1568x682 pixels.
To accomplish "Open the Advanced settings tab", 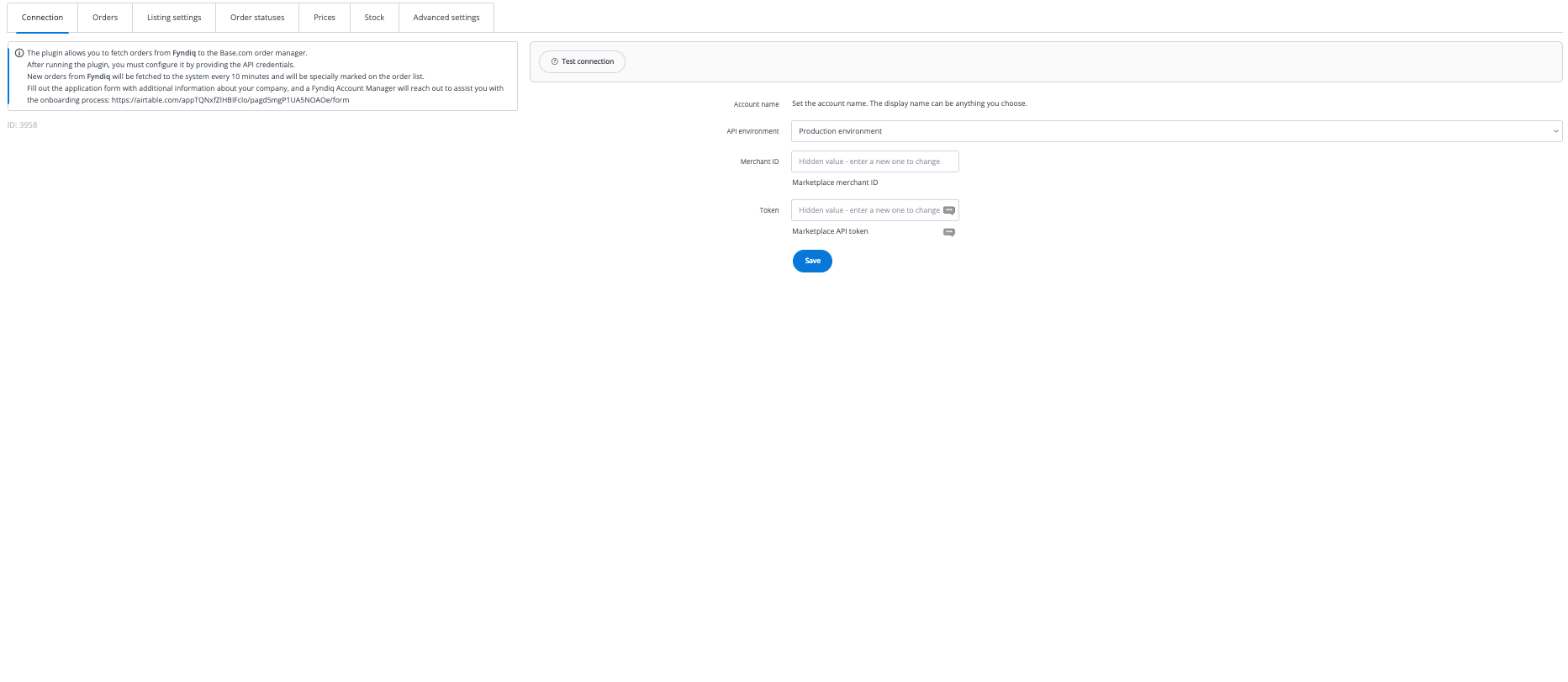I will pyautogui.click(x=446, y=18).
